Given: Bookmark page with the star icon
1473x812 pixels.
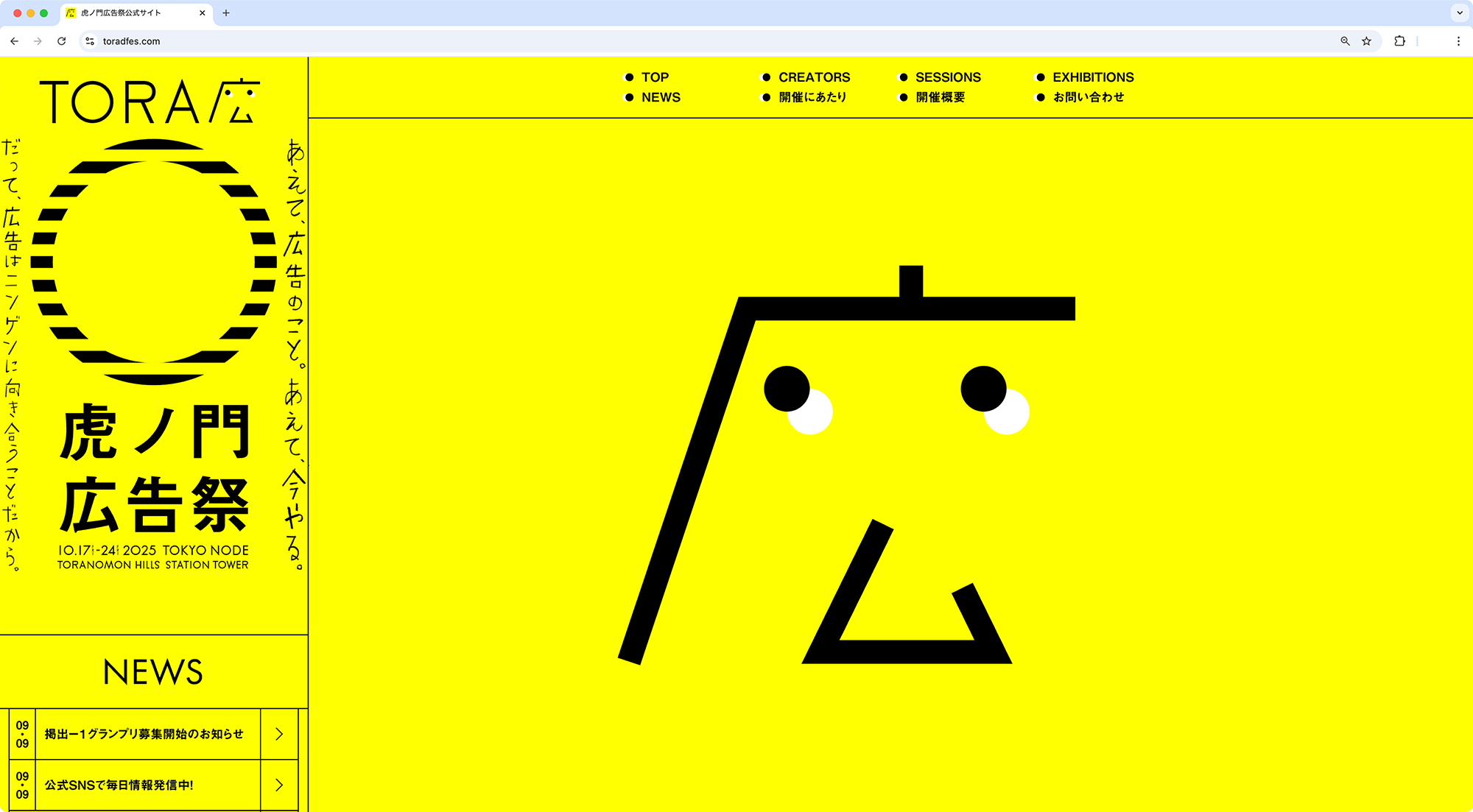Looking at the screenshot, I should click(x=1366, y=41).
